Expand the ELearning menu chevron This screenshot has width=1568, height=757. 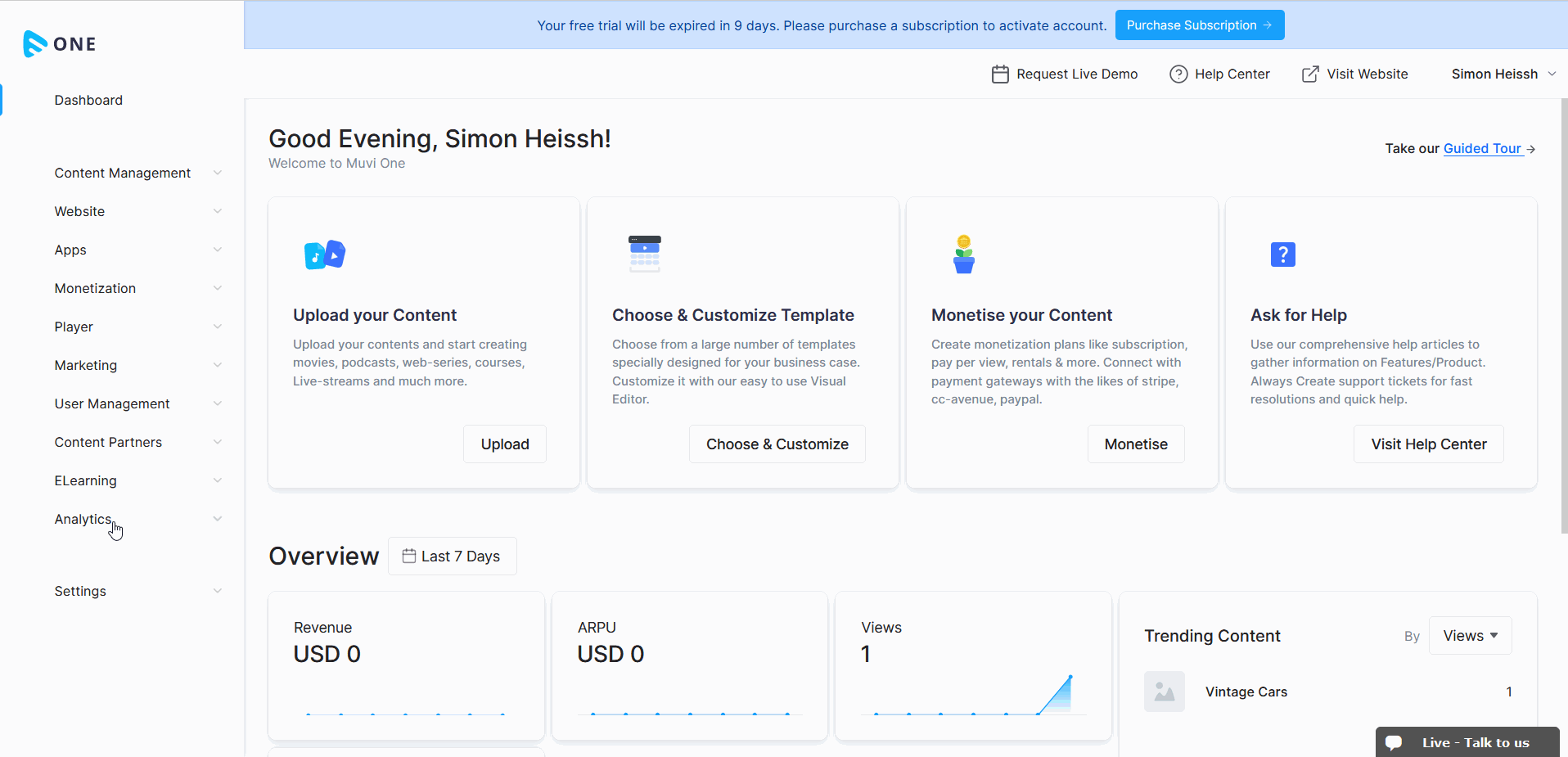[218, 480]
